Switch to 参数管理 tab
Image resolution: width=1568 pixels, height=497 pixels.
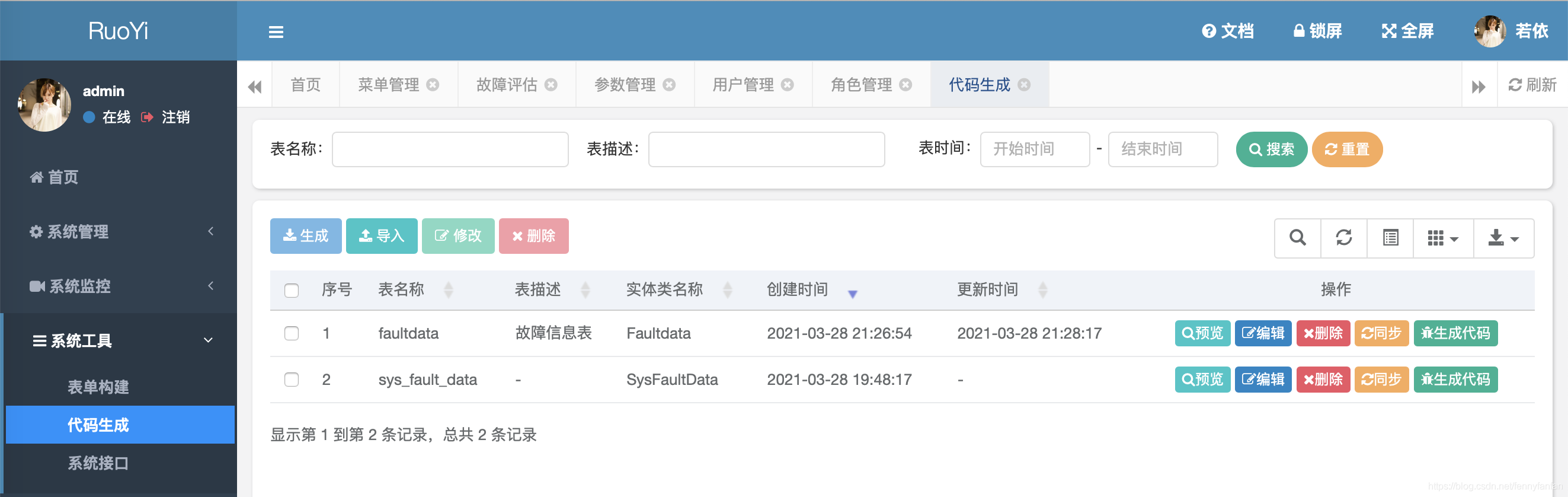click(625, 85)
